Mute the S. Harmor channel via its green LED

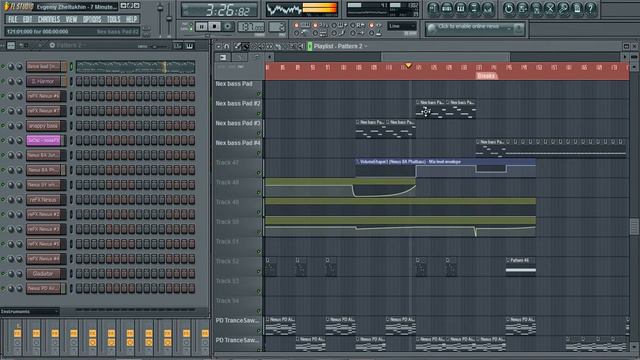[3, 81]
